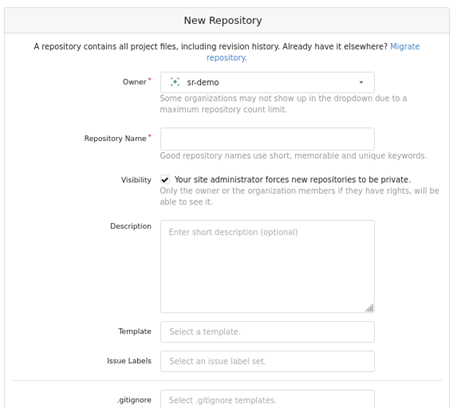457x408 pixels.
Task: Open the .gitignore templates dropdown
Action: pyautogui.click(x=267, y=399)
